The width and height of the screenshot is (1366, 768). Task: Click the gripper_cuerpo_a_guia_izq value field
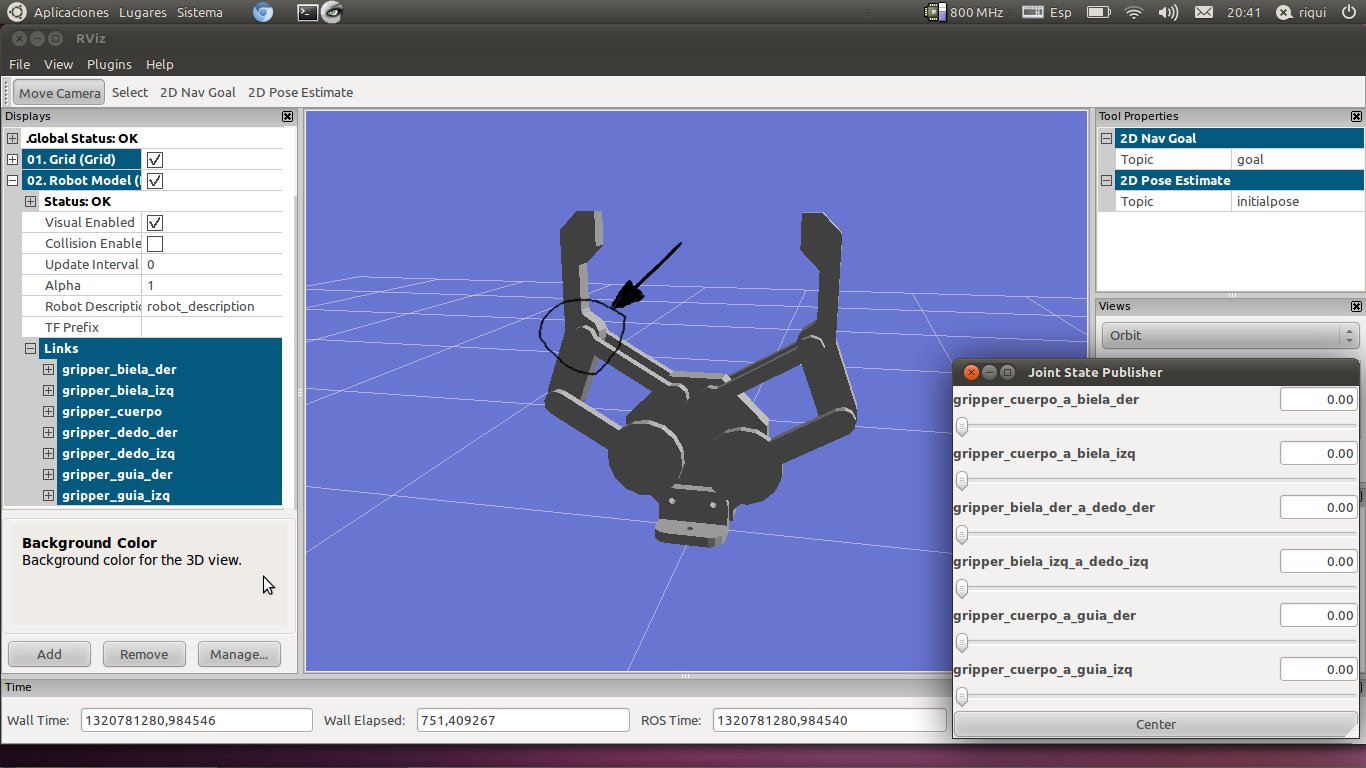pos(1319,669)
